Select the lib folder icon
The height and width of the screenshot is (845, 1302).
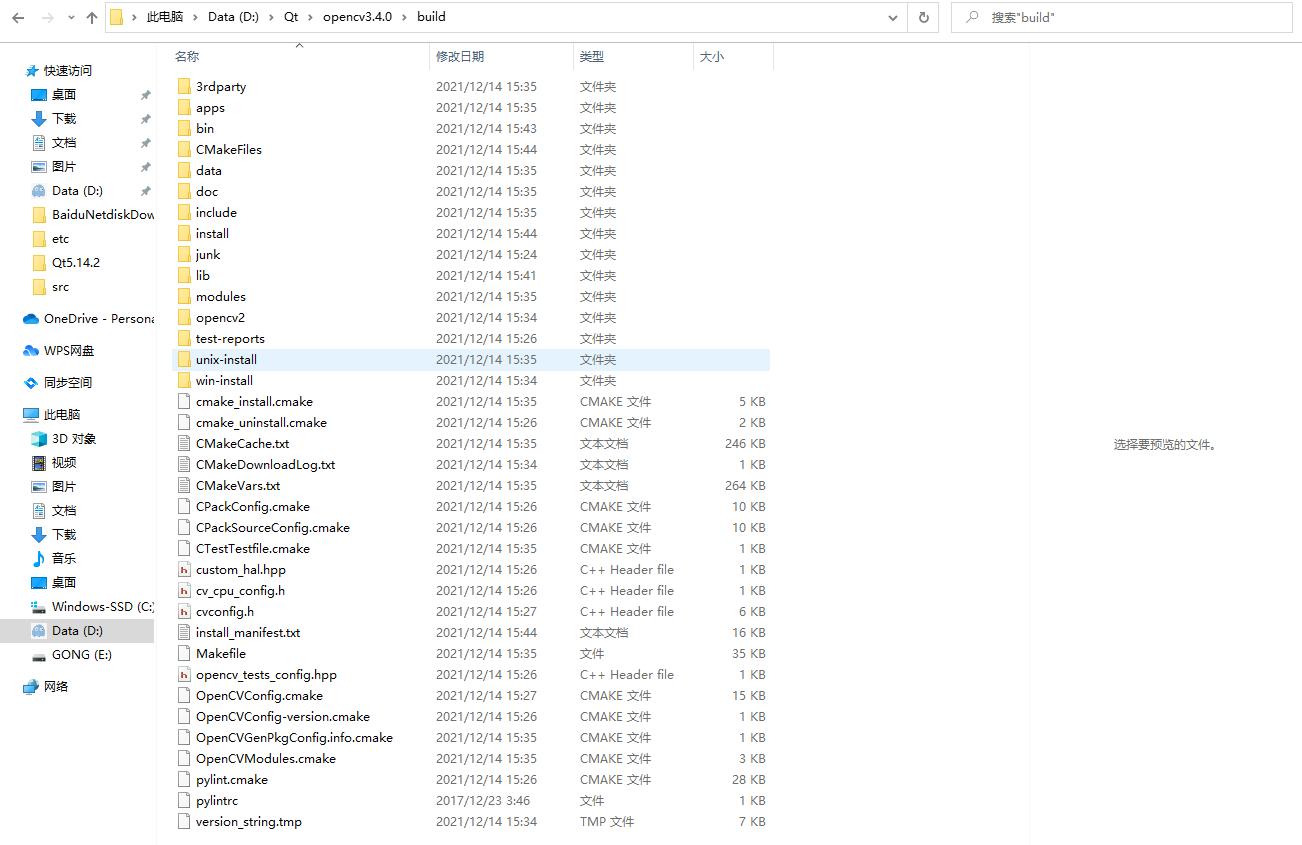(184, 276)
